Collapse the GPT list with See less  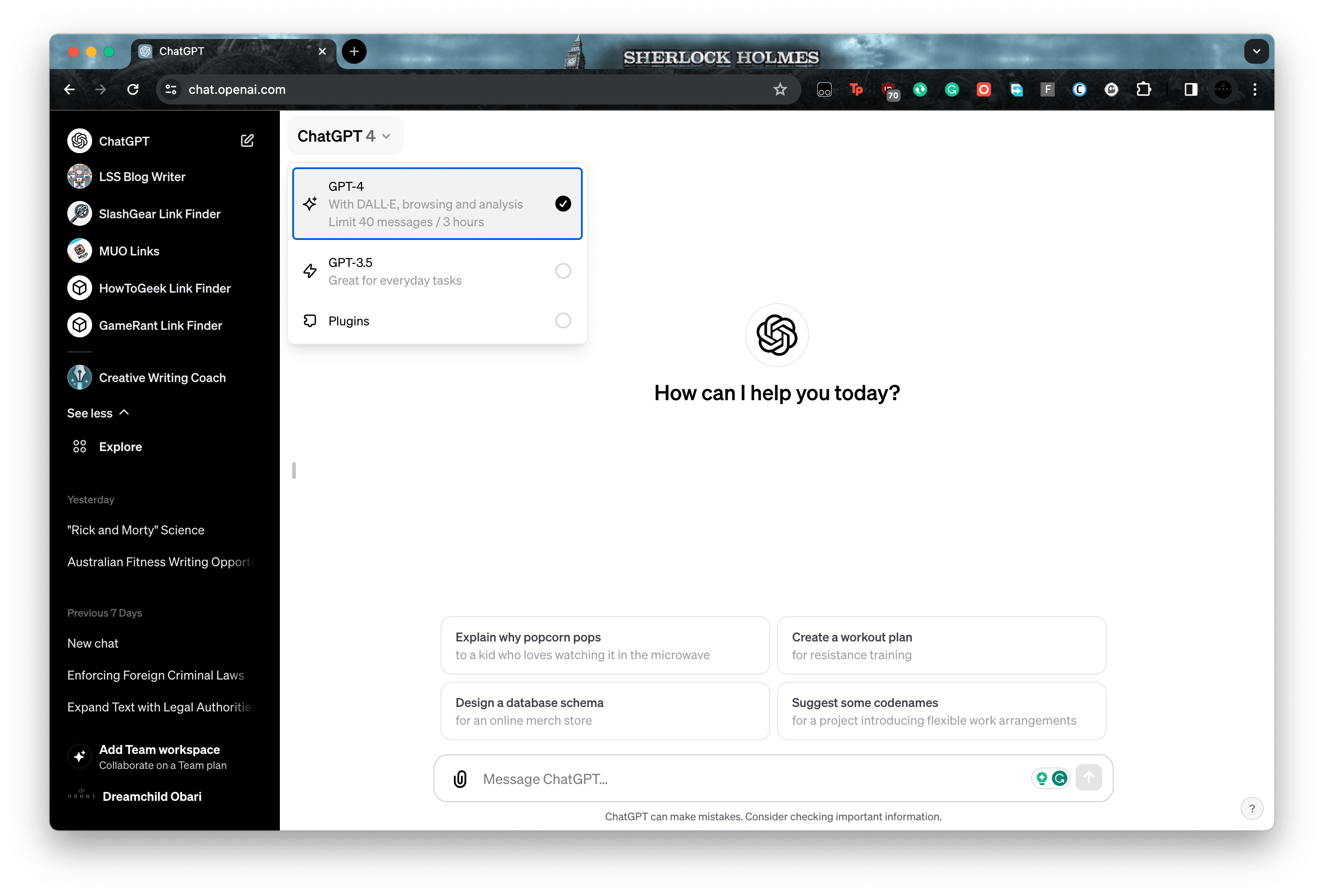[98, 413]
